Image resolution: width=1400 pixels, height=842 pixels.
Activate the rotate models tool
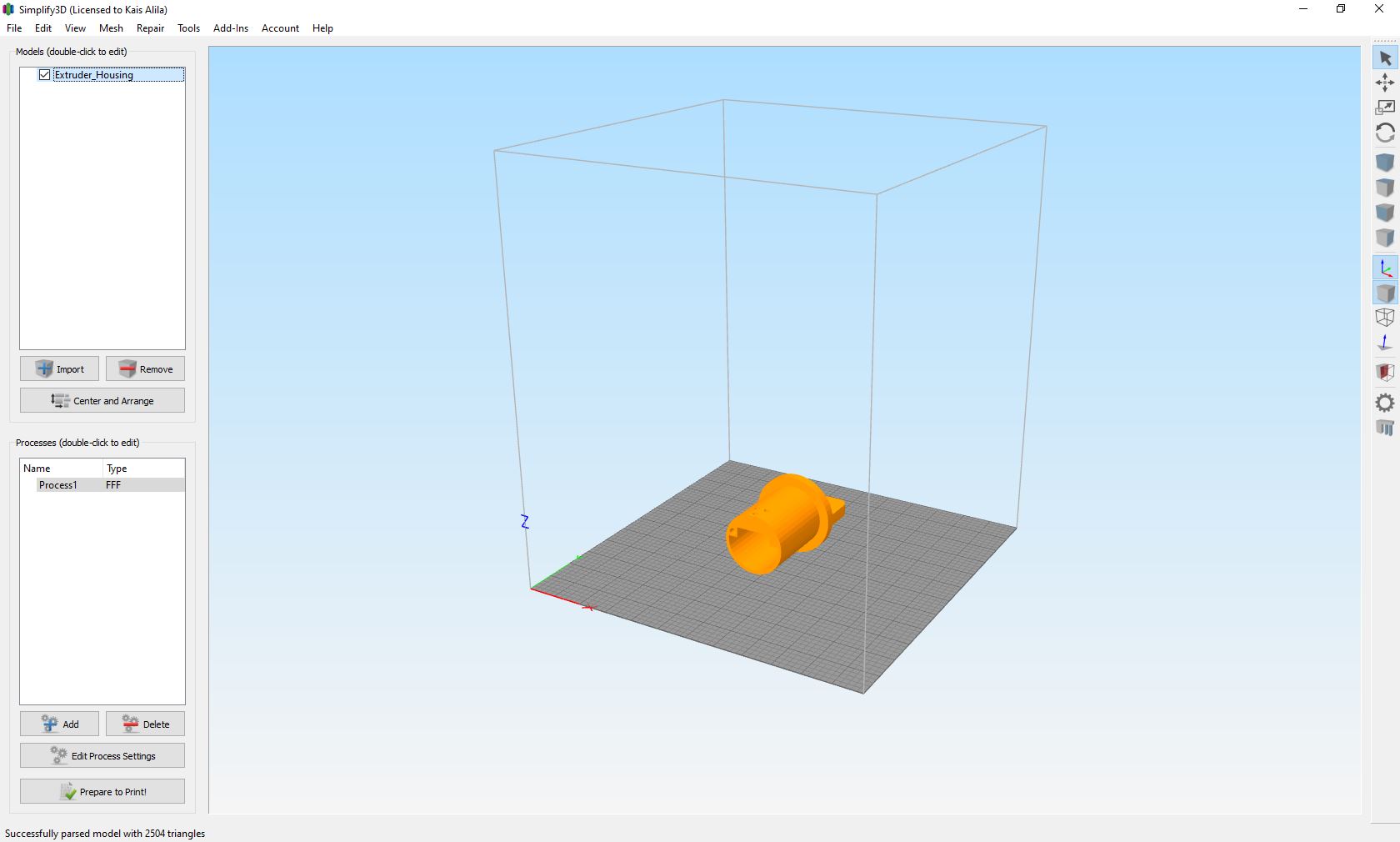point(1385,133)
